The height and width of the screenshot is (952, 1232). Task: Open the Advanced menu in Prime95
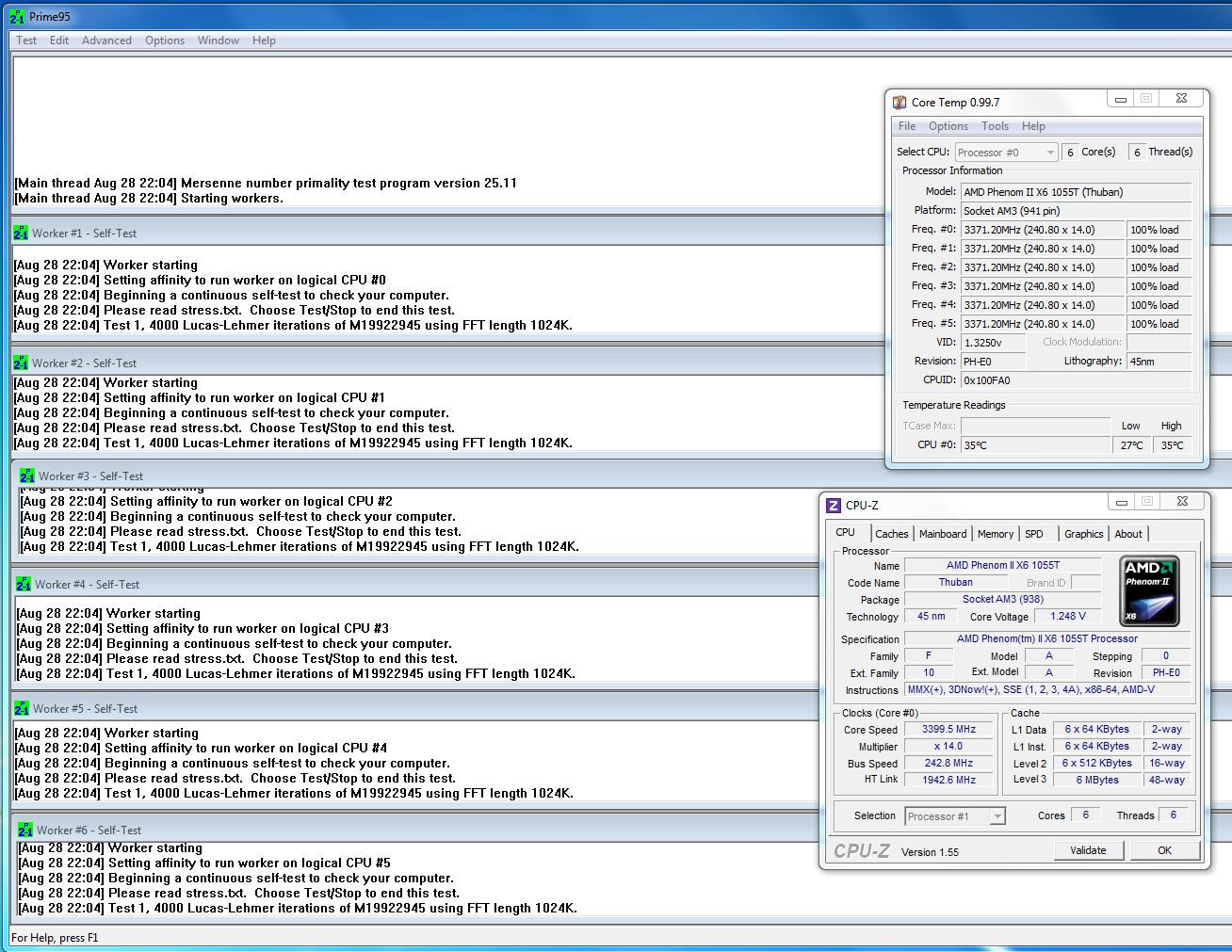[106, 40]
